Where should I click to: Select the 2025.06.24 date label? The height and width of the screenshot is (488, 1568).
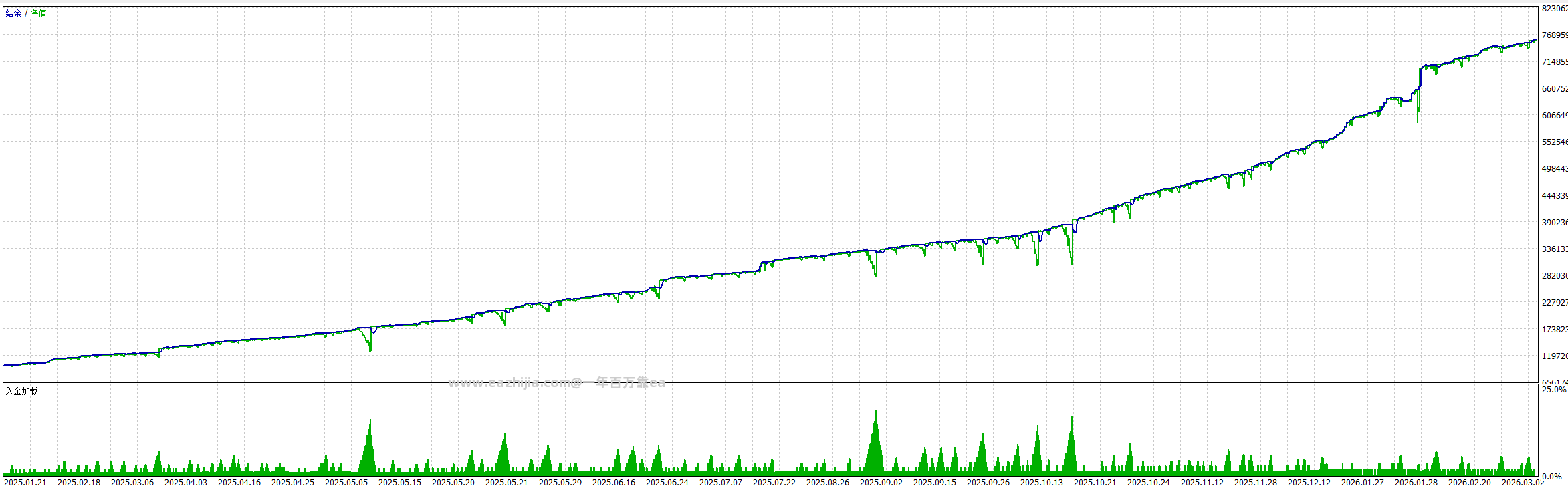pos(667,482)
